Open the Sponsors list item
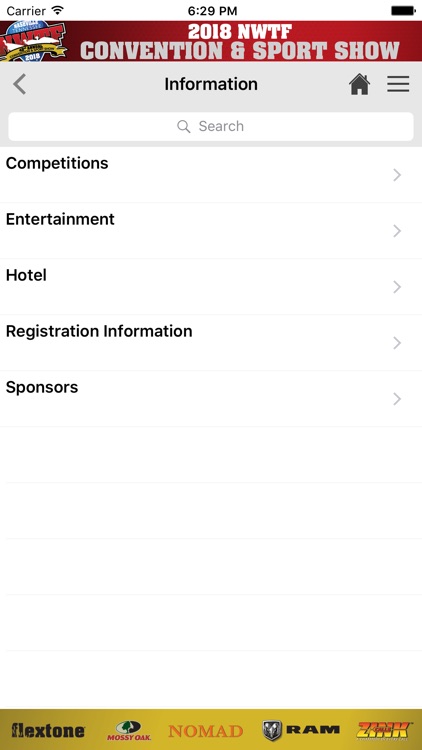This screenshot has height=750, width=422. coord(211,399)
